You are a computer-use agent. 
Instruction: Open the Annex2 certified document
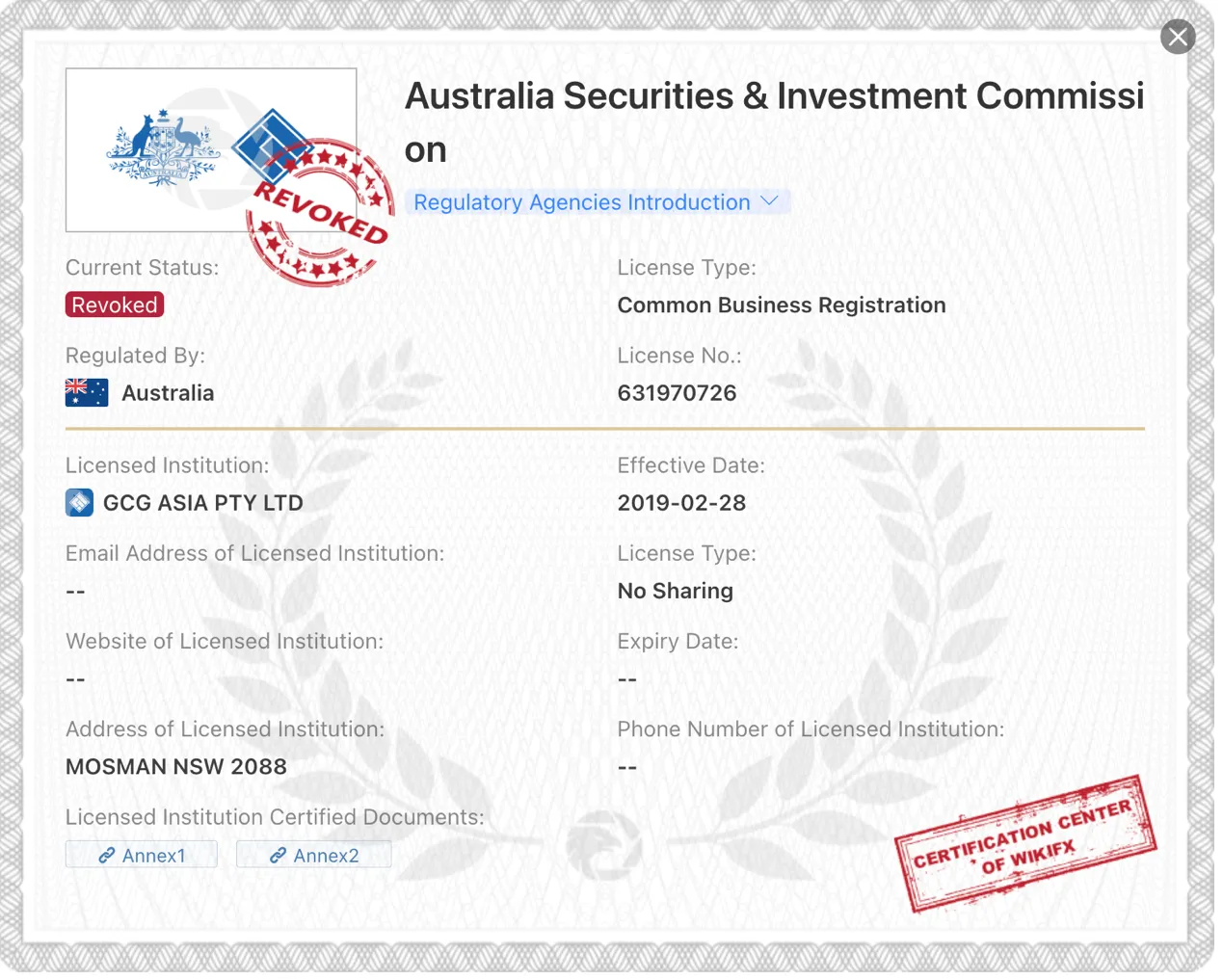(314, 855)
